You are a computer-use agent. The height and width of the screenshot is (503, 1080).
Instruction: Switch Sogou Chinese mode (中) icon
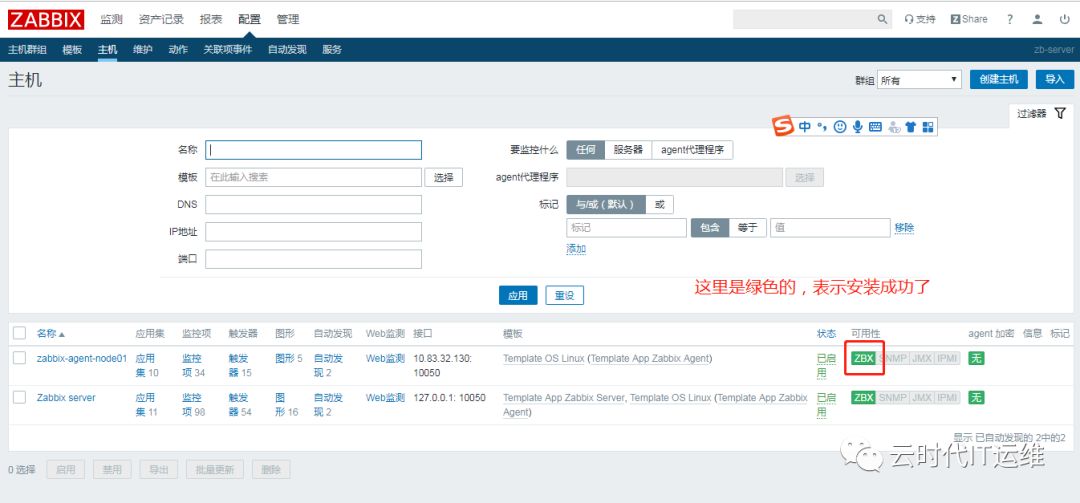[x=805, y=127]
